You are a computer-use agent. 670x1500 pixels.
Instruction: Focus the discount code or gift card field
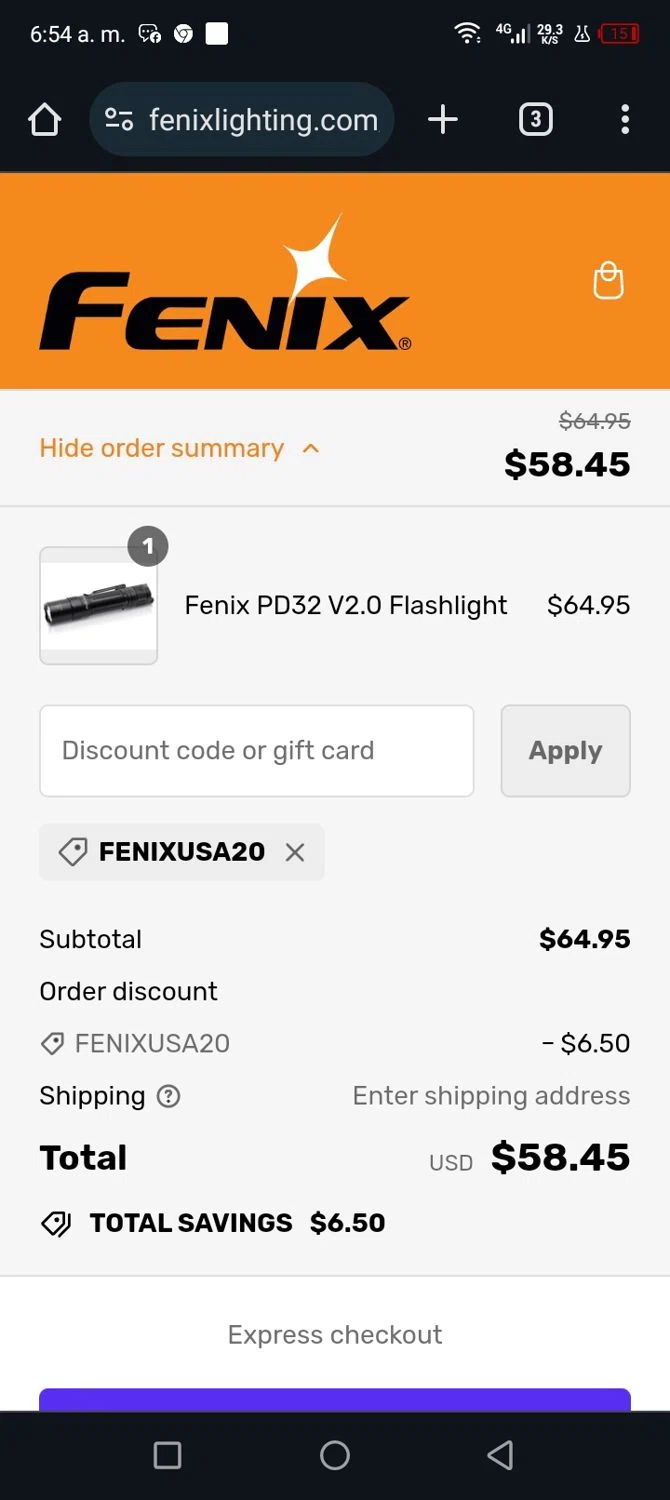(256, 751)
